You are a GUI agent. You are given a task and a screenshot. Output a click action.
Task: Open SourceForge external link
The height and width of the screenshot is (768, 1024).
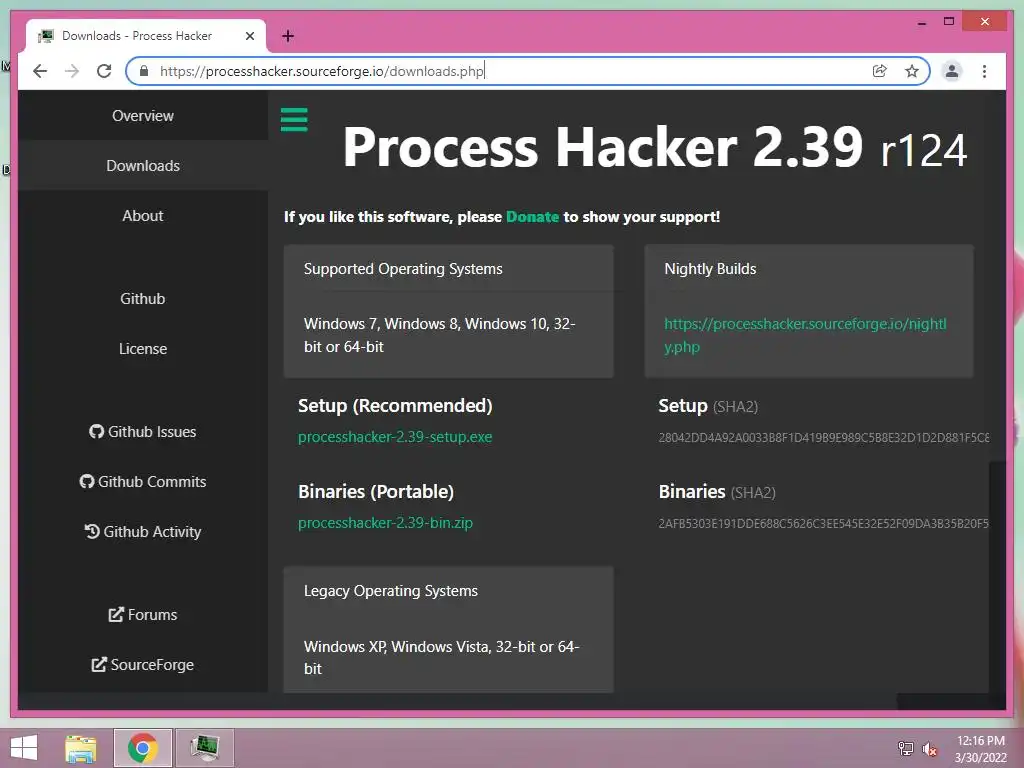pos(143,664)
